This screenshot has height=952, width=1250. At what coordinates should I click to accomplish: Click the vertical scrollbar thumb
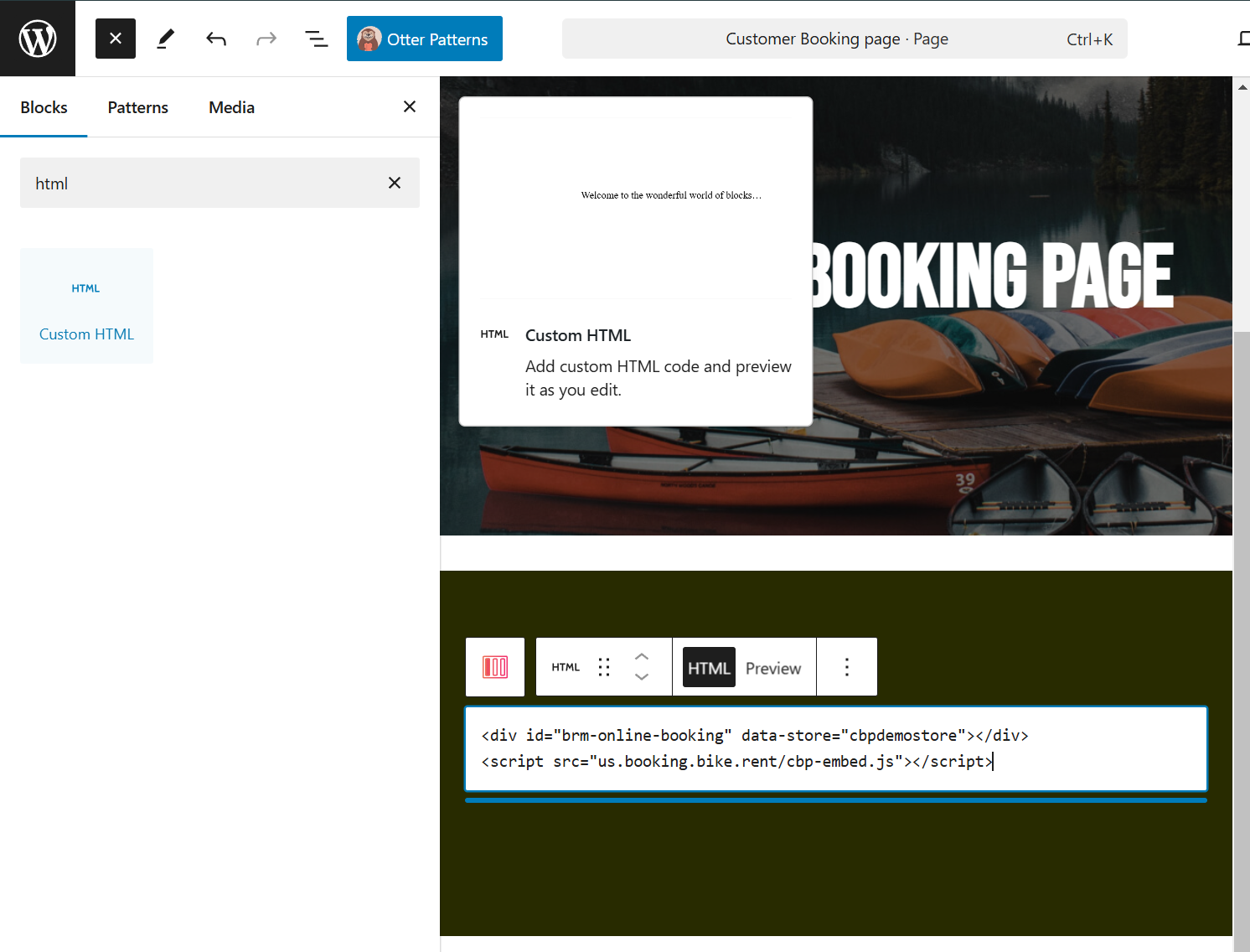(x=1242, y=641)
